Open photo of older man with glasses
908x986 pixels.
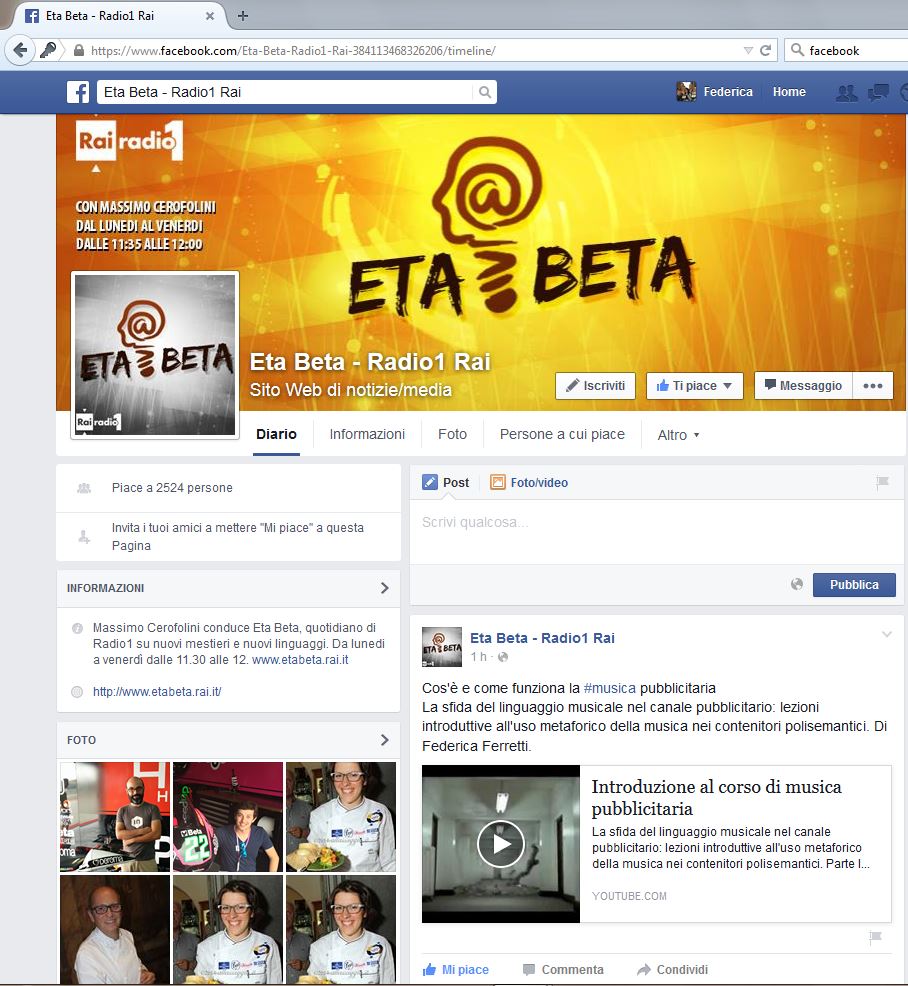[114, 929]
